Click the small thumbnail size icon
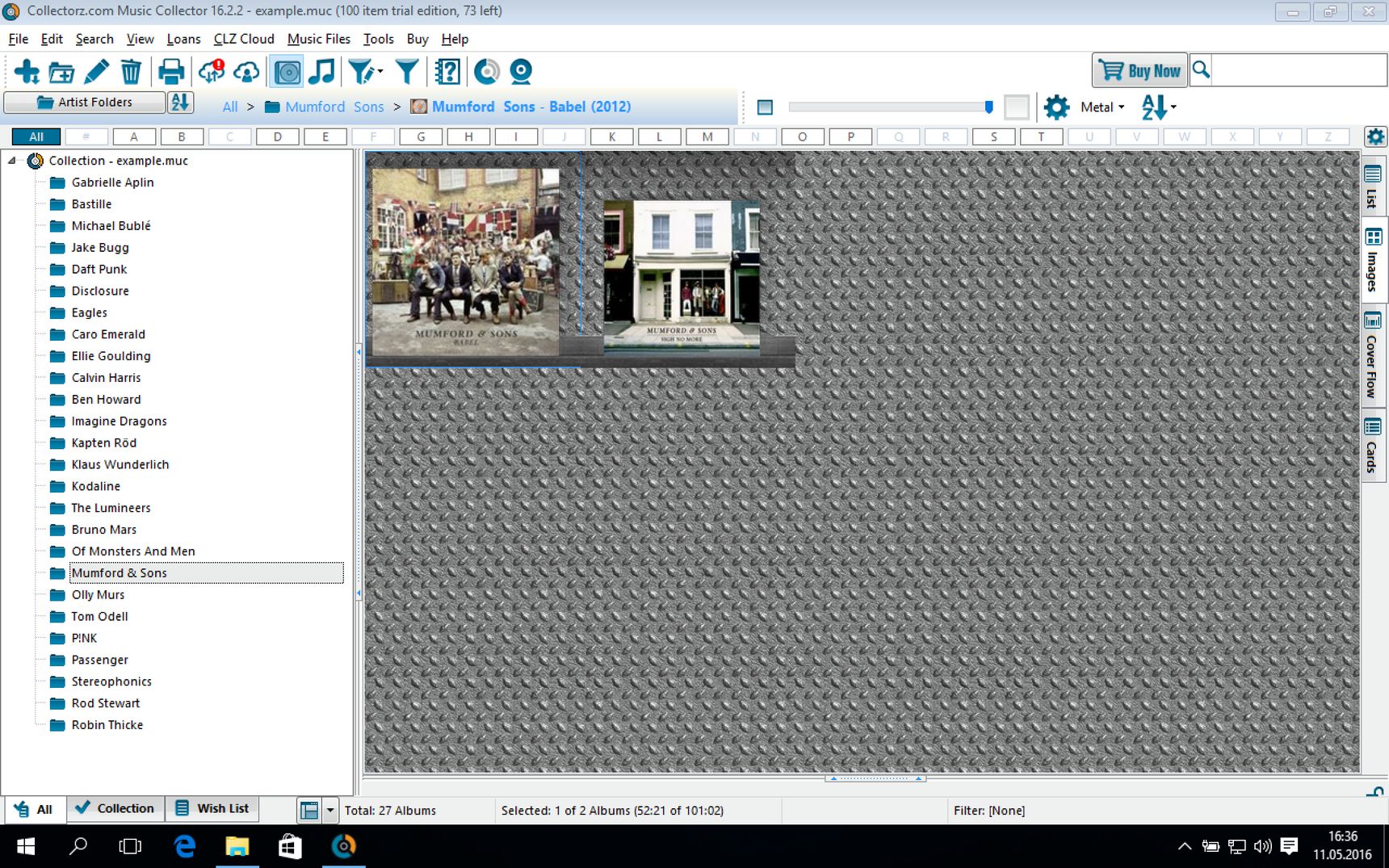 [765, 107]
